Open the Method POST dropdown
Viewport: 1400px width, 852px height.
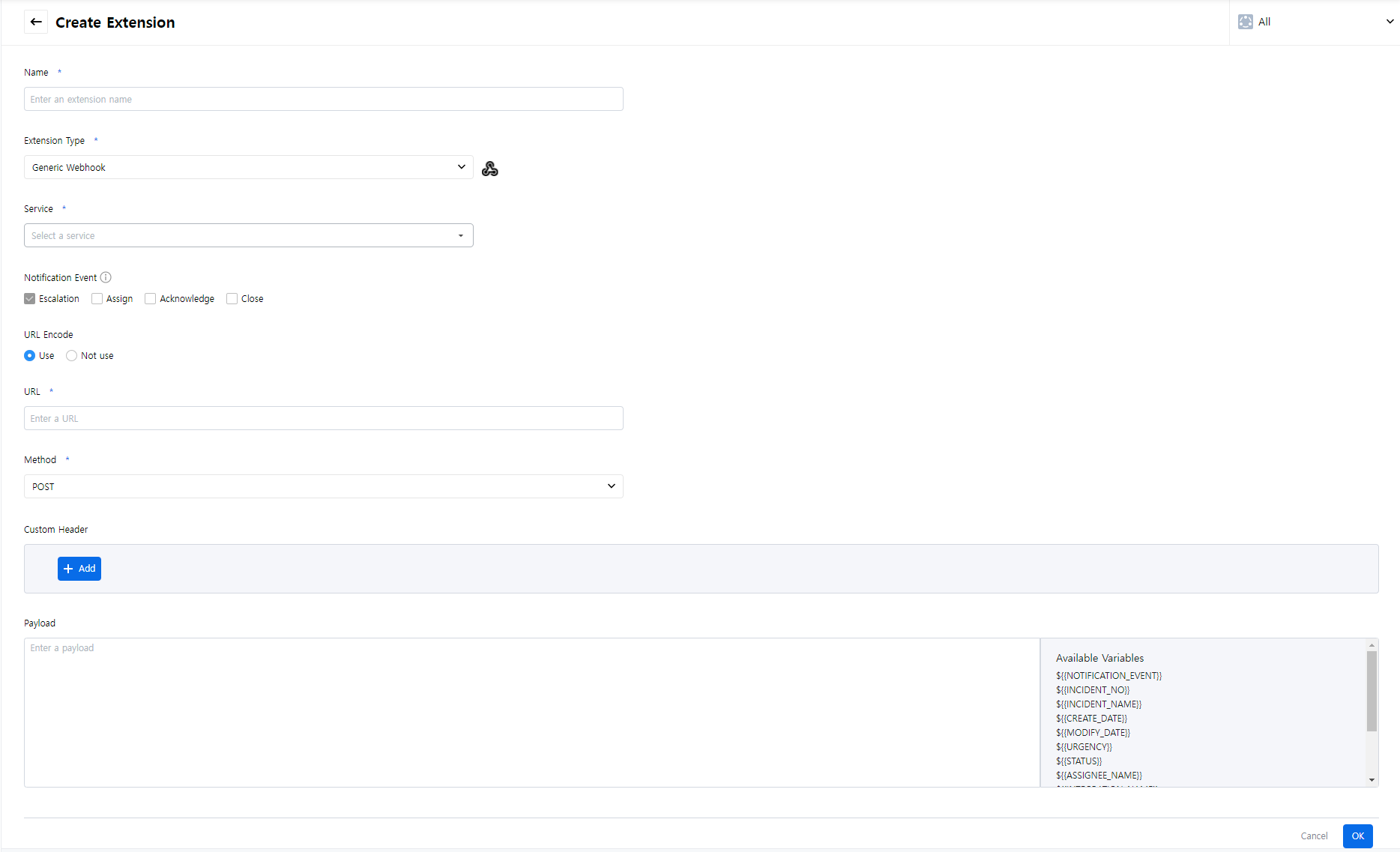323,486
